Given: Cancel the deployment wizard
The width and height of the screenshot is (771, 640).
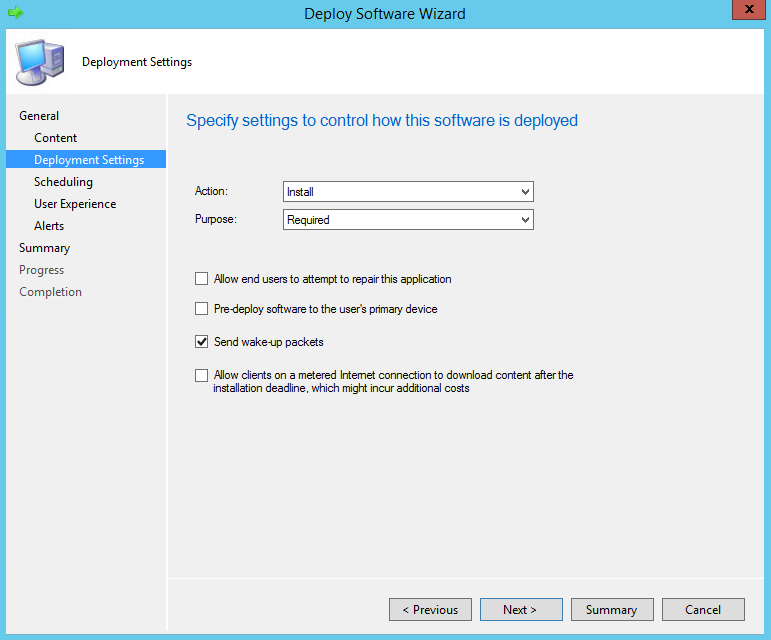Looking at the screenshot, I should point(703,610).
